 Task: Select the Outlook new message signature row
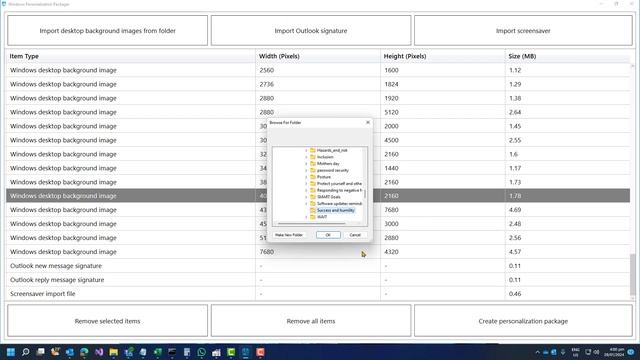point(318,266)
